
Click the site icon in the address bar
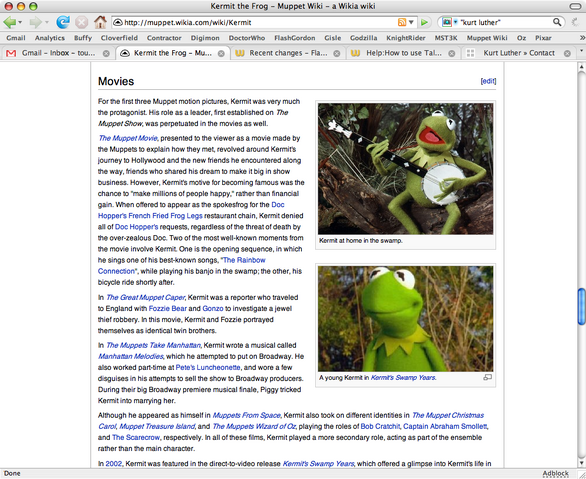tap(118, 22)
